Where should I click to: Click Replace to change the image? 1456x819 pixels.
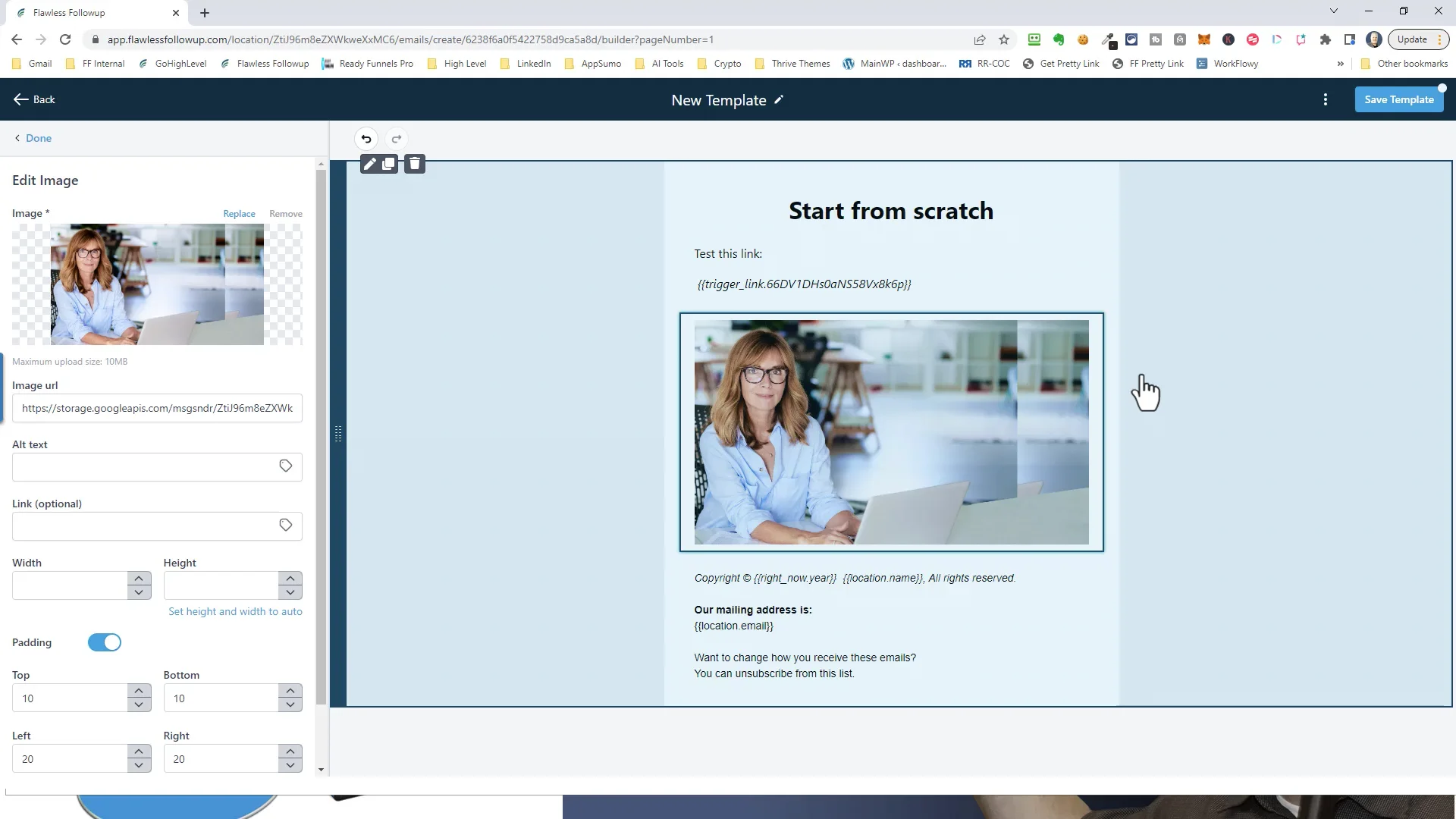coord(239,214)
